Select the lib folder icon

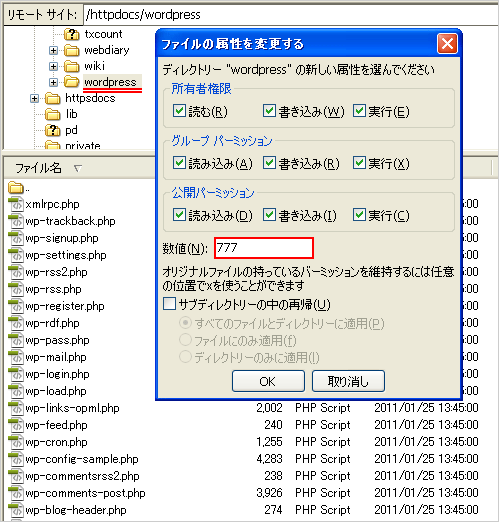coord(53,114)
